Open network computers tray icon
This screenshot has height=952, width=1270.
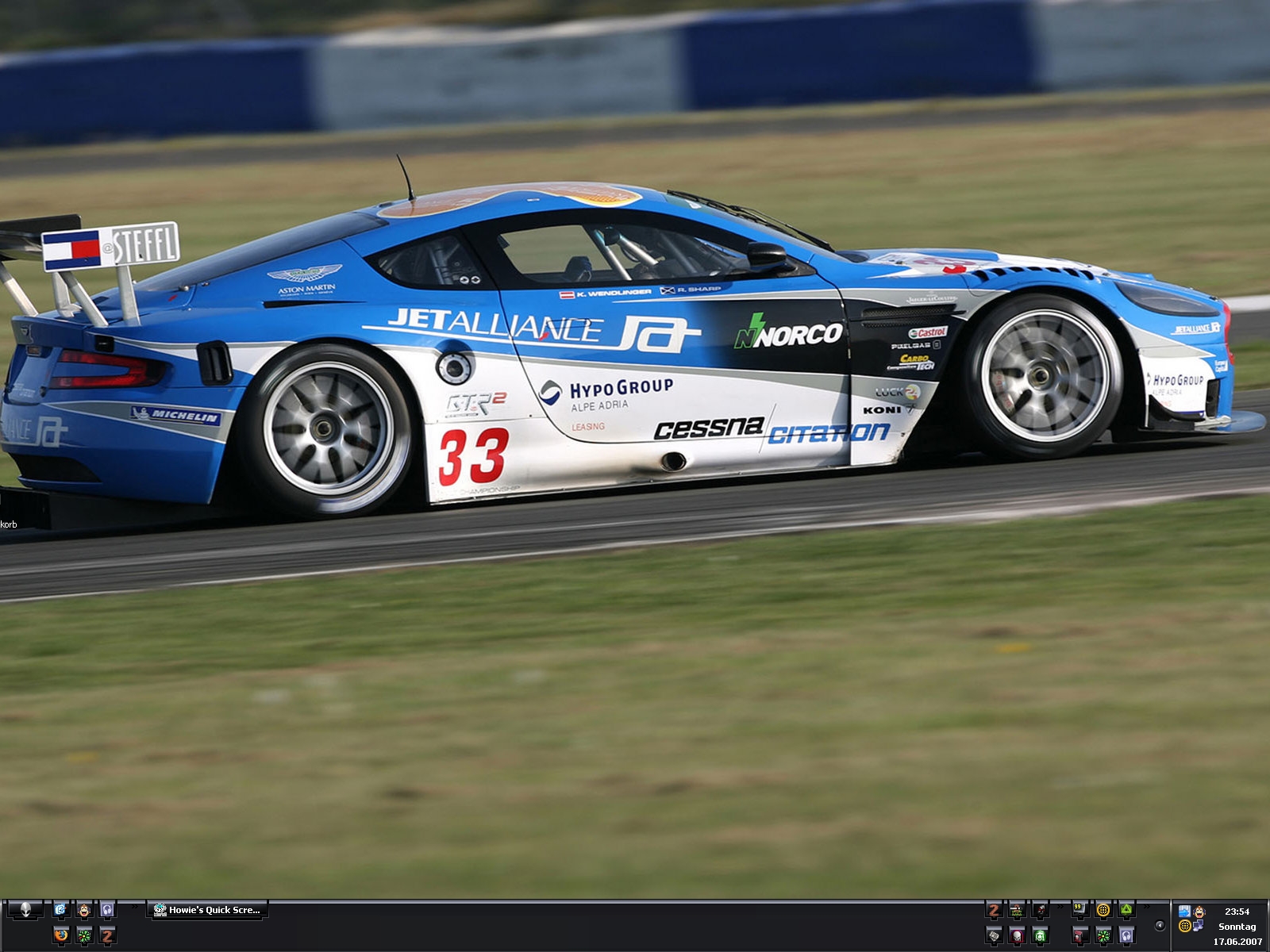[1199, 926]
